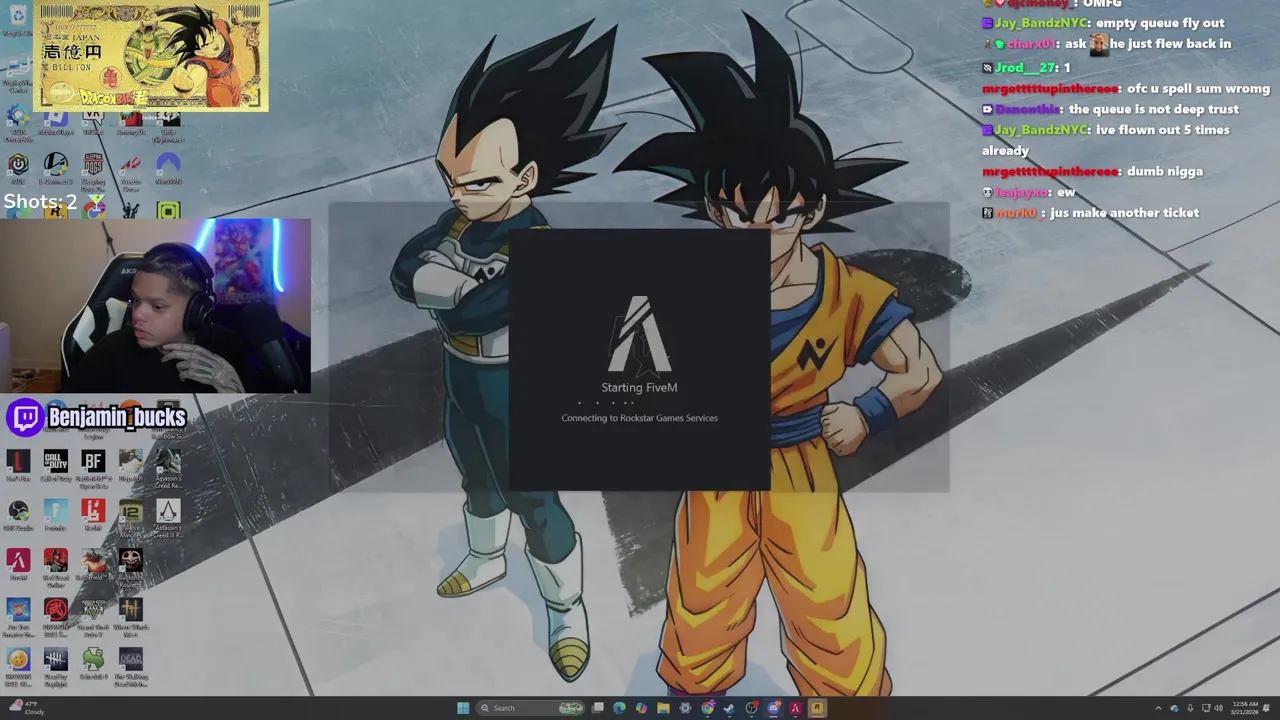Open the Windows Start menu
This screenshot has height=720, width=1280.
(x=463, y=708)
